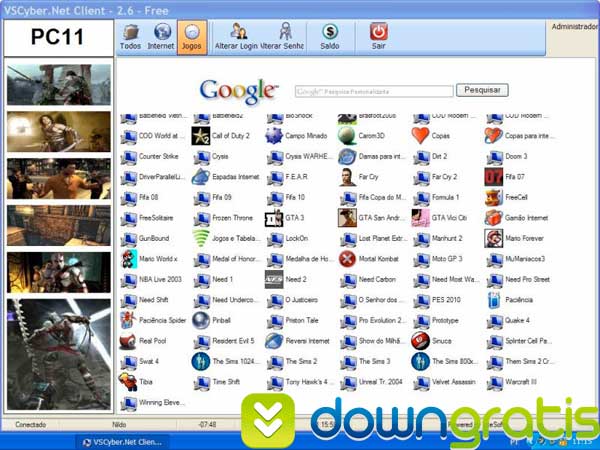The height and width of the screenshot is (450, 600).
Task: Open Jogos e Tabela green icon
Action: pyautogui.click(x=201, y=238)
